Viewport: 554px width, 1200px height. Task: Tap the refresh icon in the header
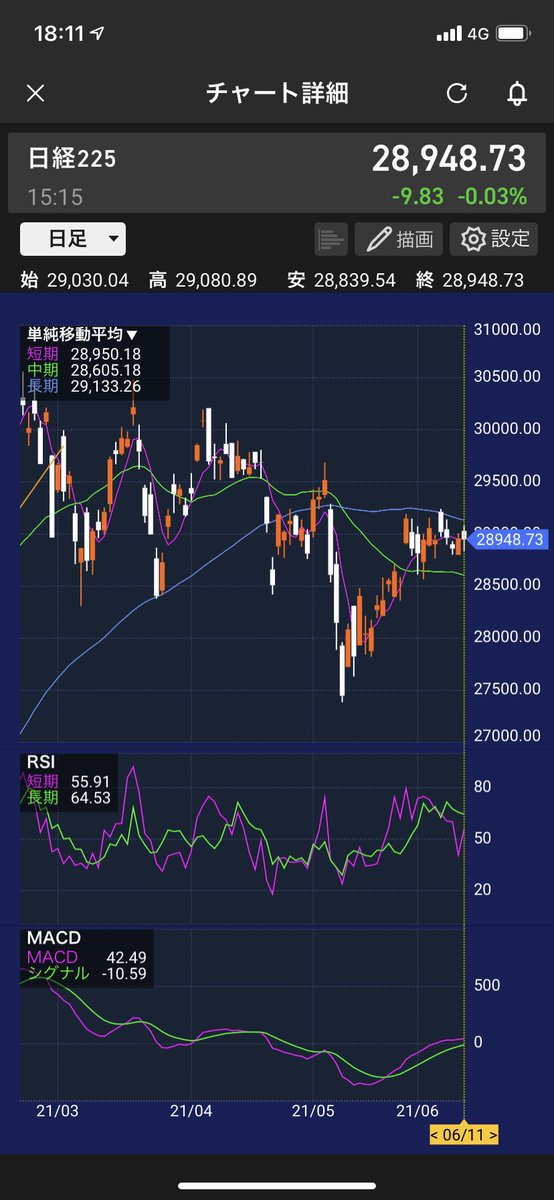coord(457,94)
